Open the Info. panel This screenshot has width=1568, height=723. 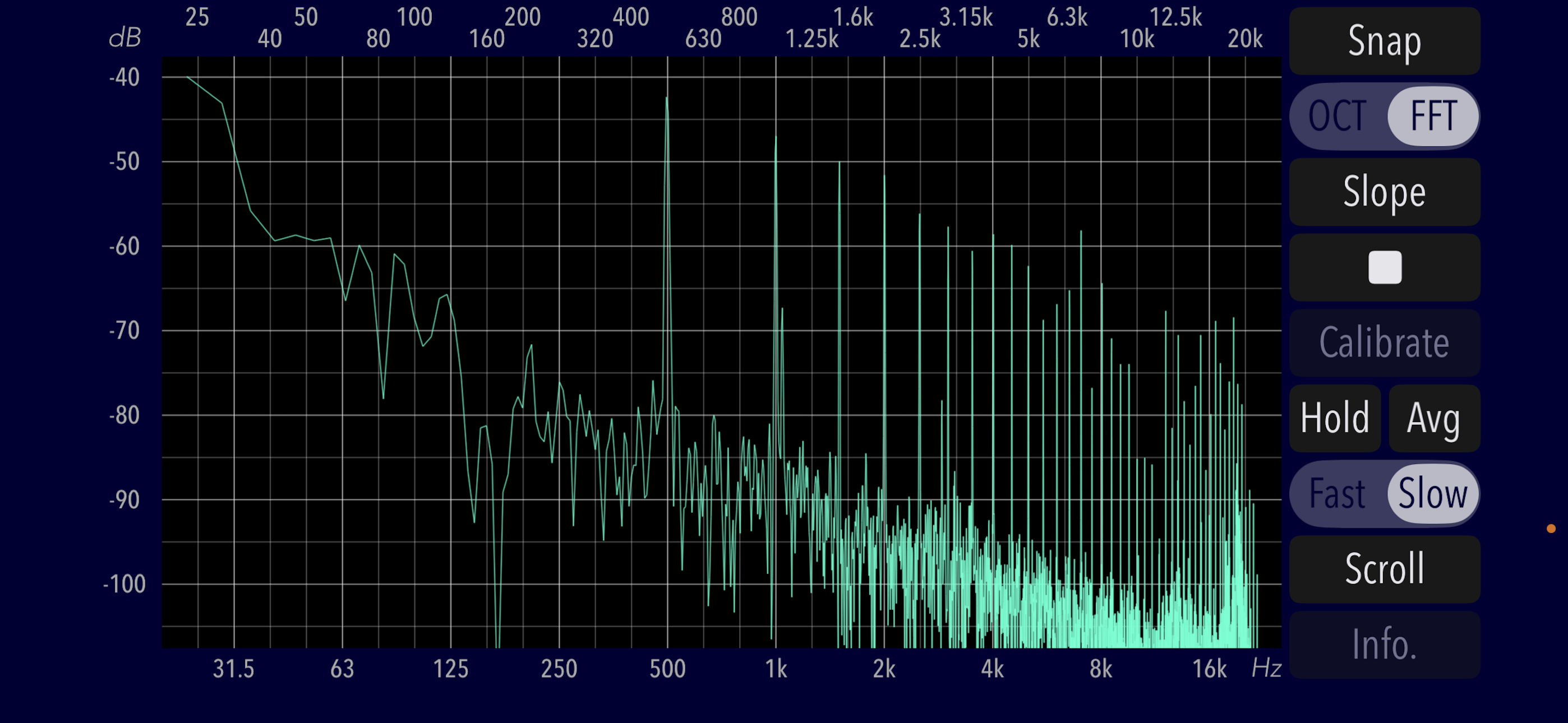(1383, 645)
